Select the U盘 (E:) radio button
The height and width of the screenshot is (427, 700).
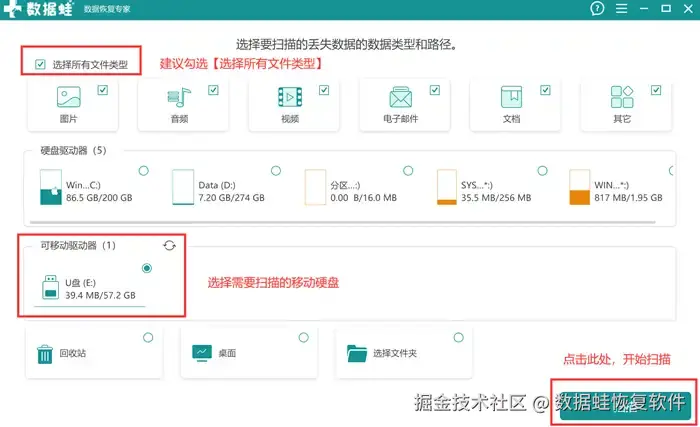tap(147, 268)
